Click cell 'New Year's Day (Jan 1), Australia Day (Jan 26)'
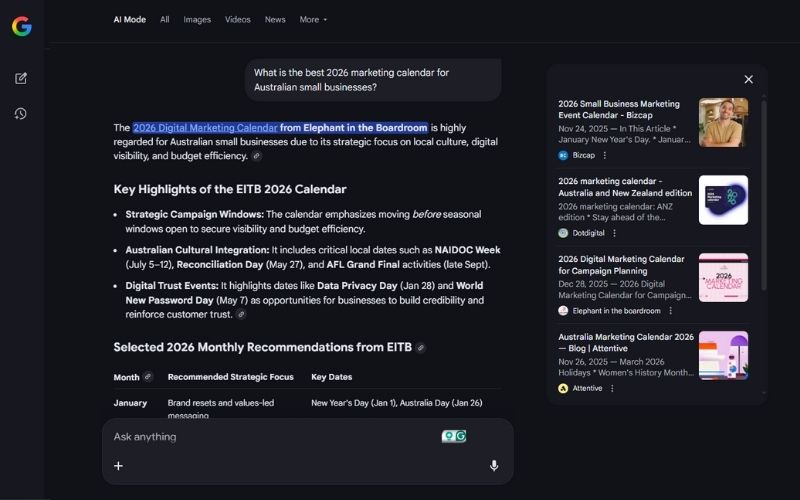The width and height of the screenshot is (800, 500). tap(396, 403)
